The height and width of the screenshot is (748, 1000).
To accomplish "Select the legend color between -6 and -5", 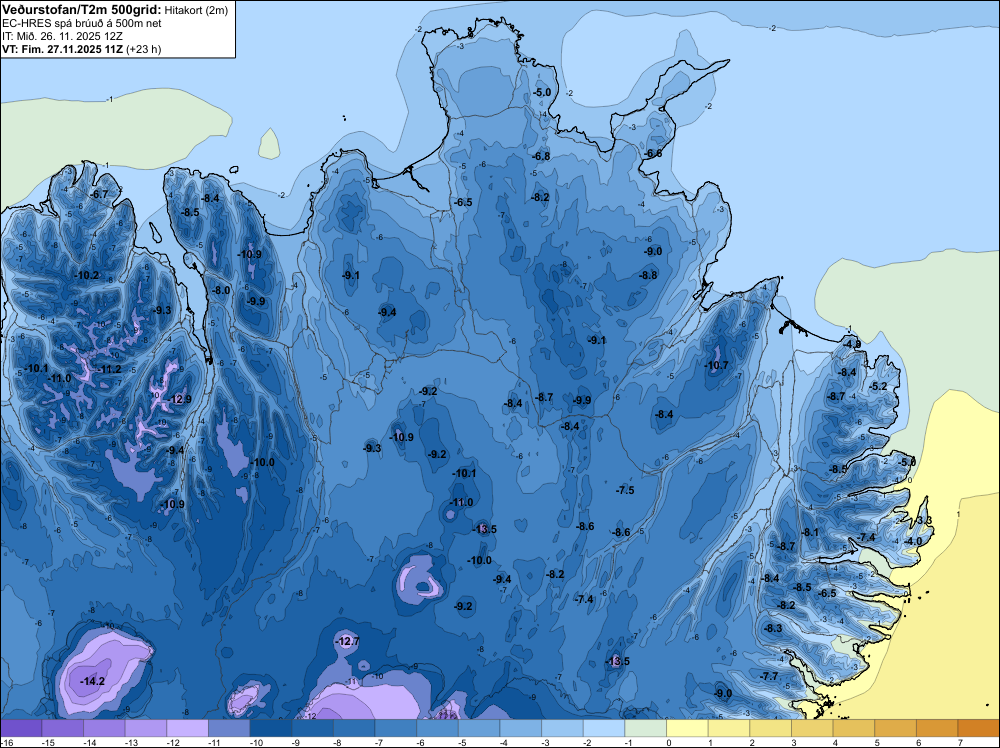I will tap(438, 728).
